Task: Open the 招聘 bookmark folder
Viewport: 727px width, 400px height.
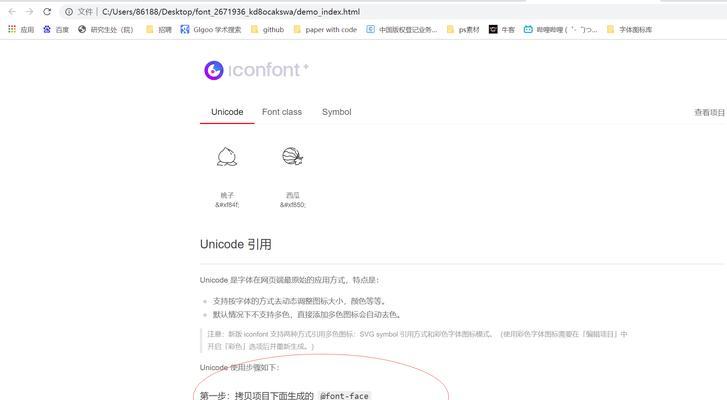Action: pyautogui.click(x=159, y=30)
